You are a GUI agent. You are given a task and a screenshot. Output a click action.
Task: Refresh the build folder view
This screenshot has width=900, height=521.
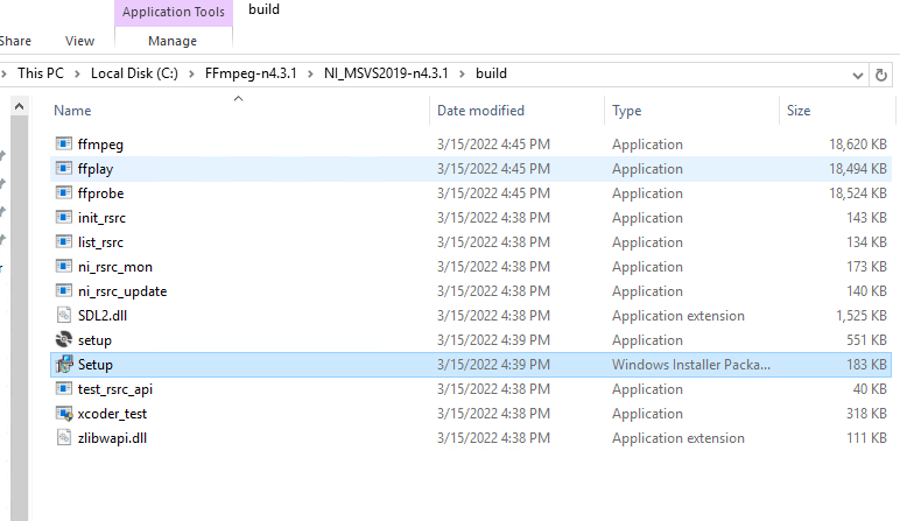tap(881, 75)
